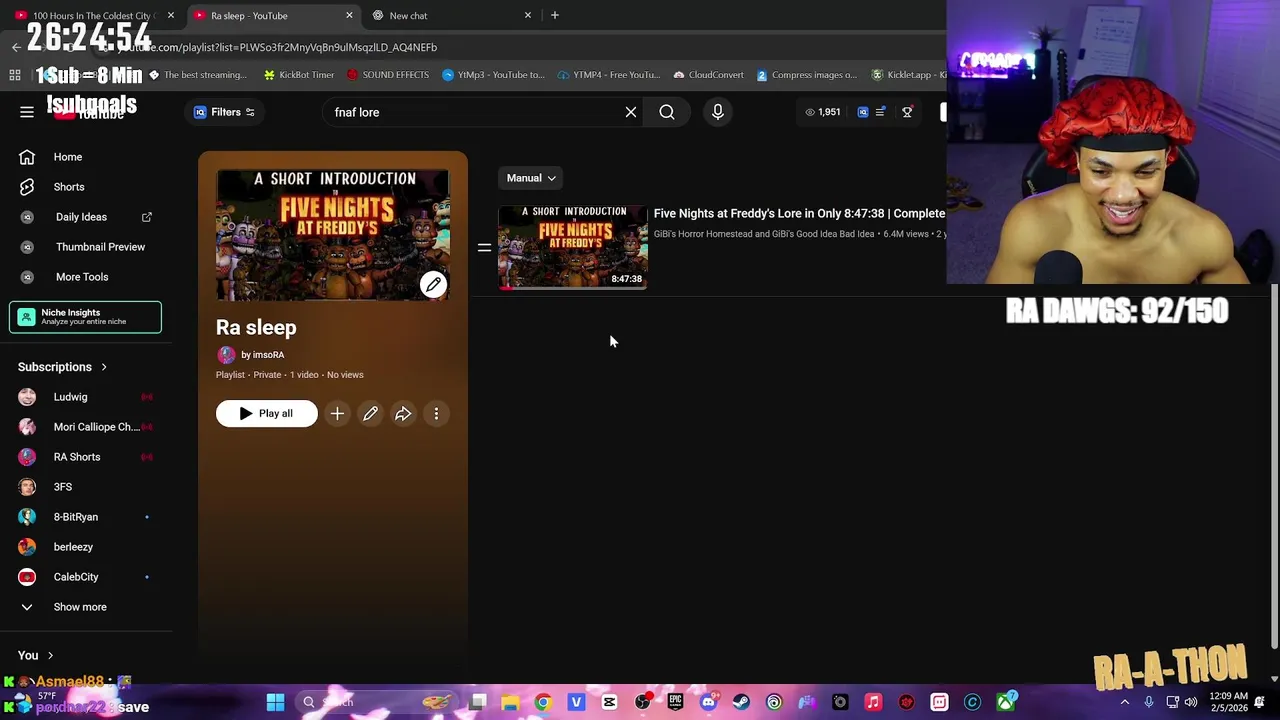Open the Niche Insights panel
Viewport: 1280px width, 720px height.
[x=86, y=317]
